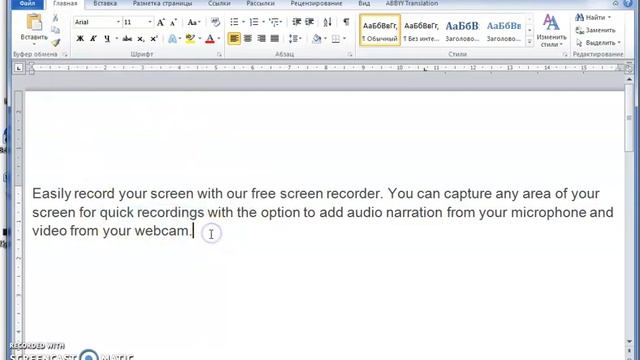Click the line spacing icon
Screen dimensions: 640x360
click(293, 39)
